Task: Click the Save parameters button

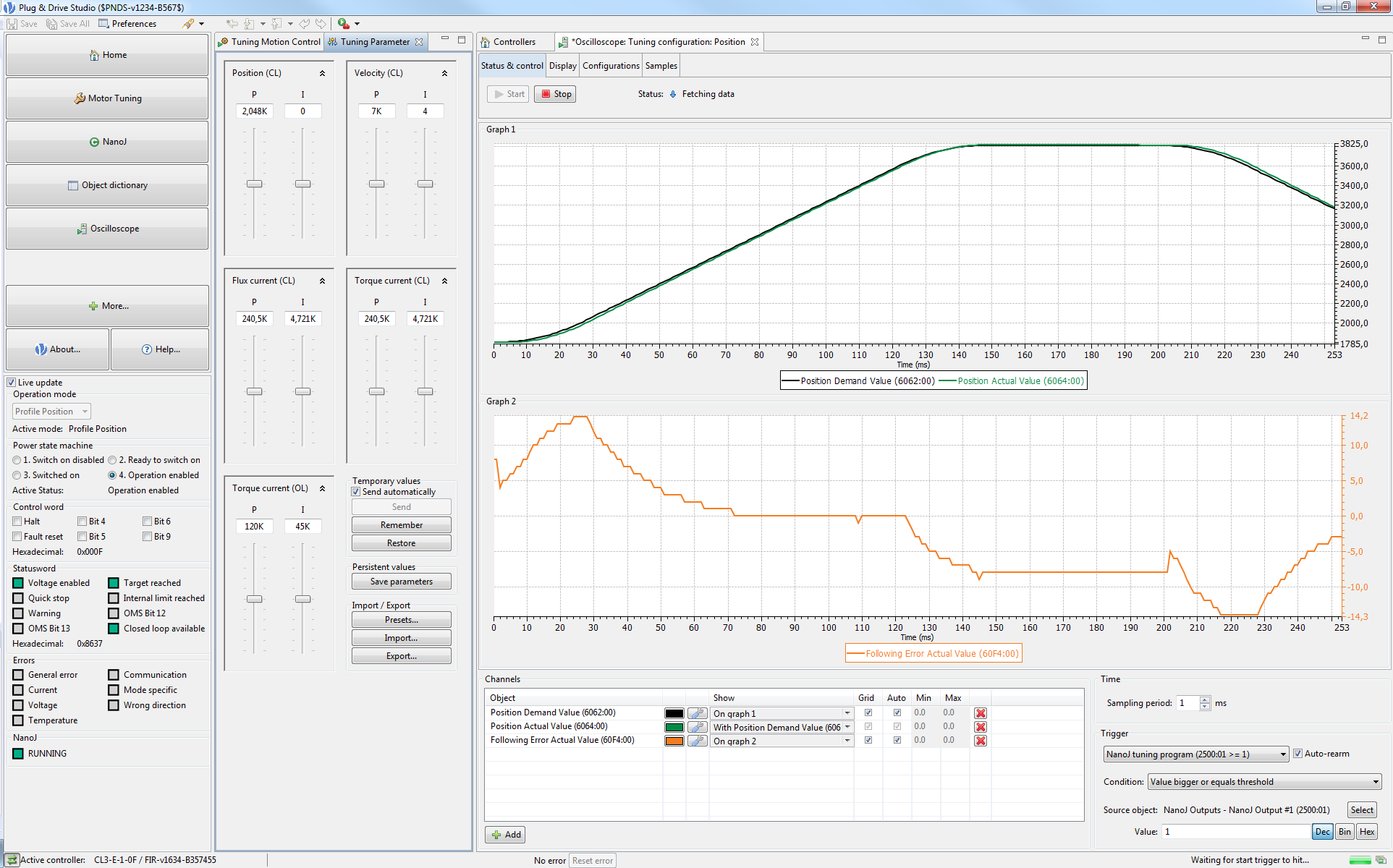Action: 400,583
